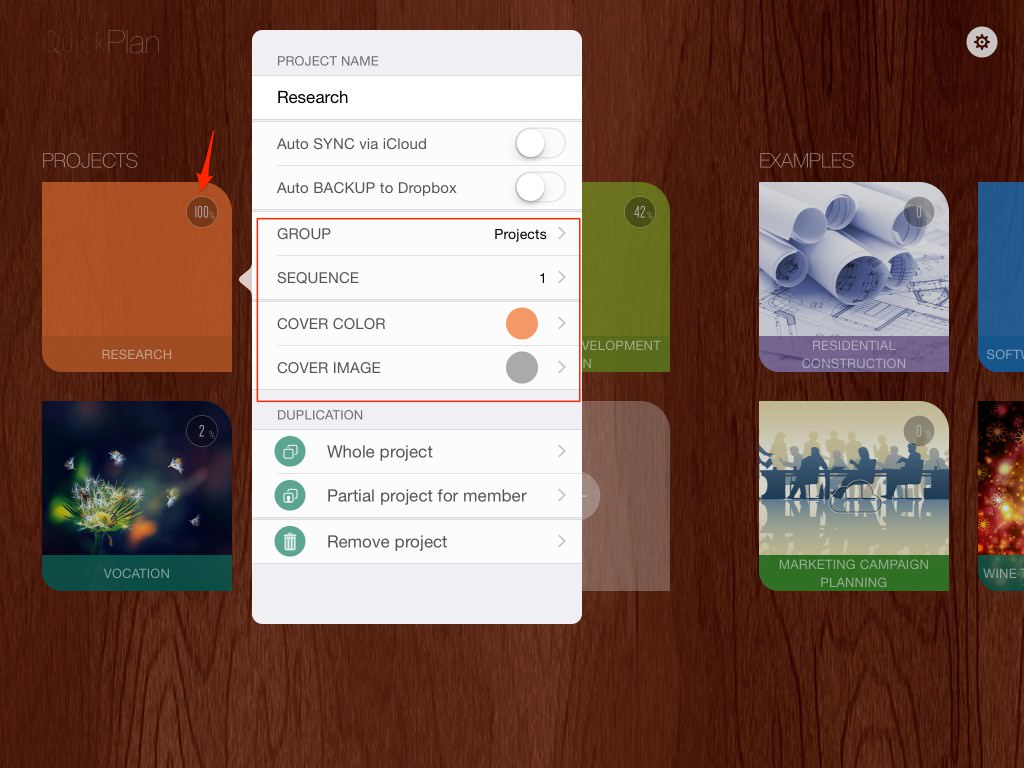Click the Partial project for member icon
Image resolution: width=1024 pixels, height=768 pixels.
point(290,496)
